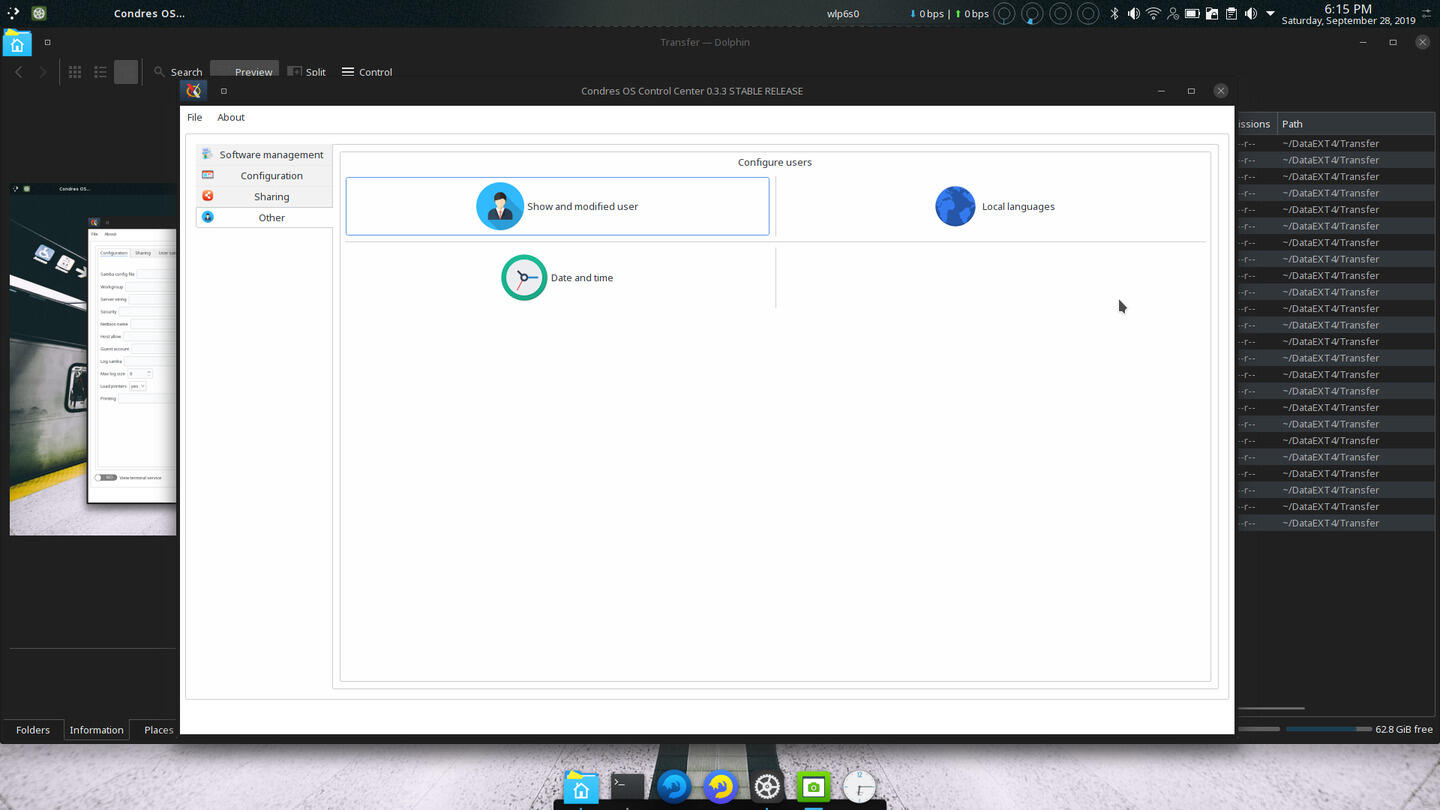The image size is (1440, 810).
Task: Open the File menu
Action: pyautogui.click(x=195, y=117)
